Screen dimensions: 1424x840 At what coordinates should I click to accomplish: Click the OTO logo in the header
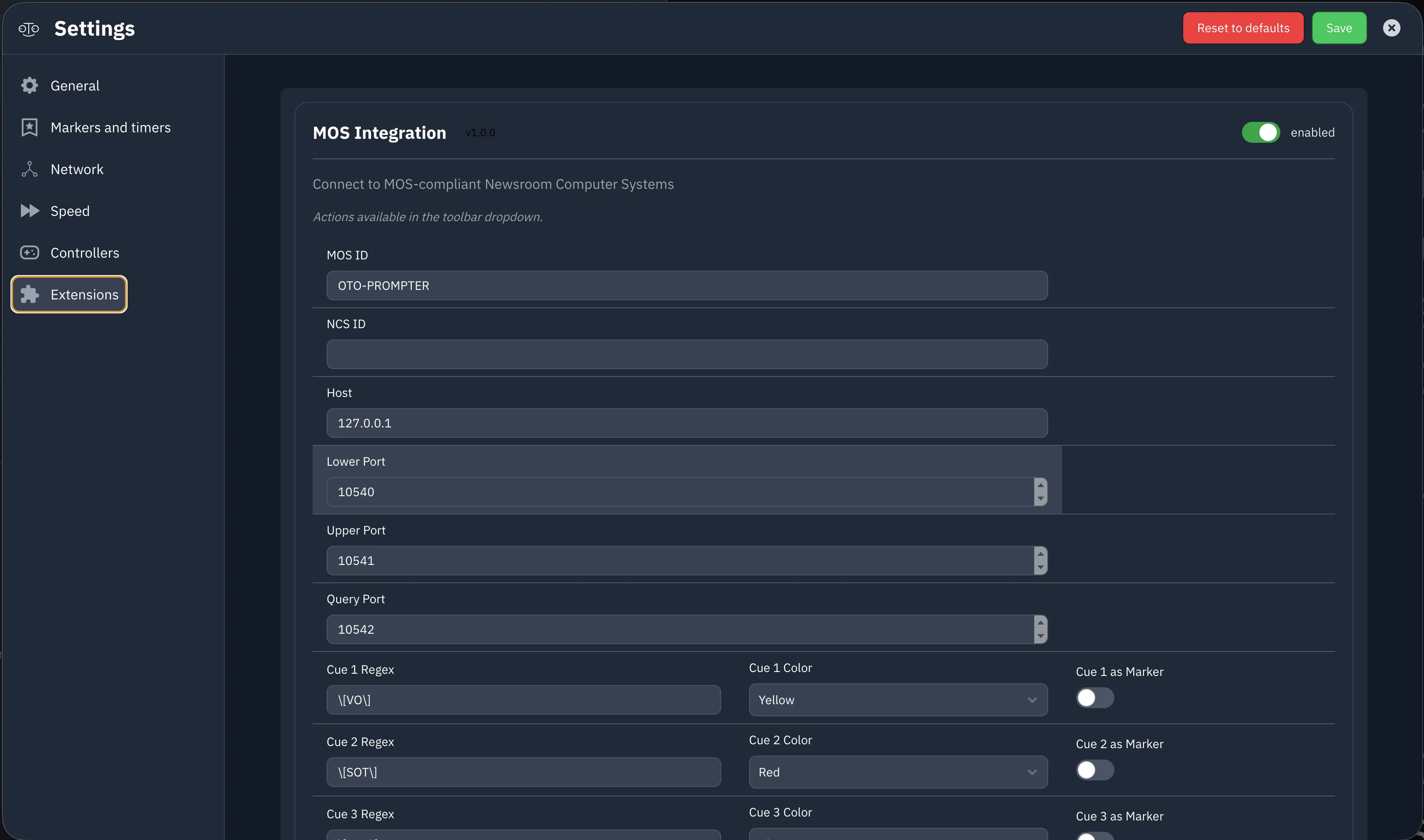pos(28,28)
